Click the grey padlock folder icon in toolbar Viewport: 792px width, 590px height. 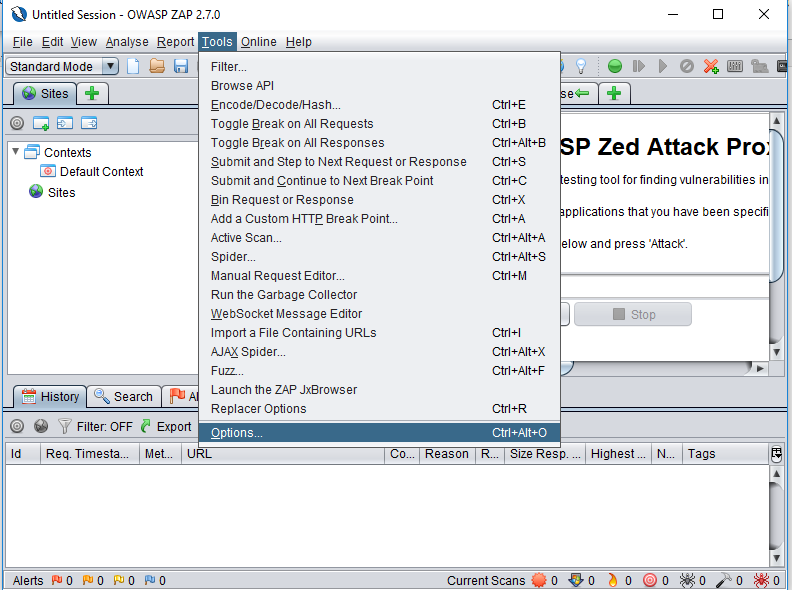tap(759, 66)
